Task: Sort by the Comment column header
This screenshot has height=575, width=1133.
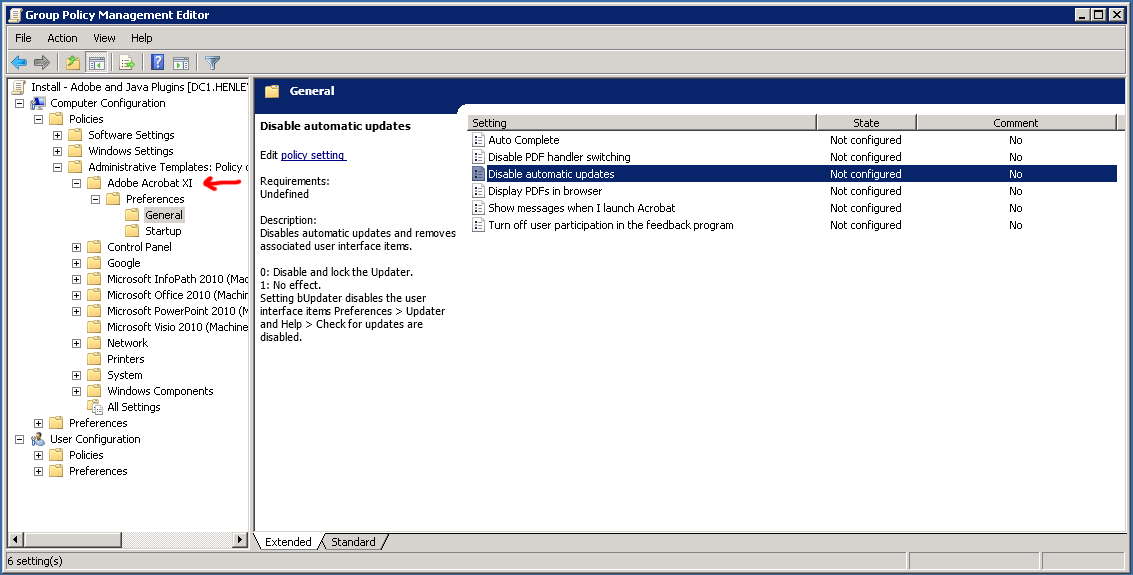Action: (x=1016, y=123)
